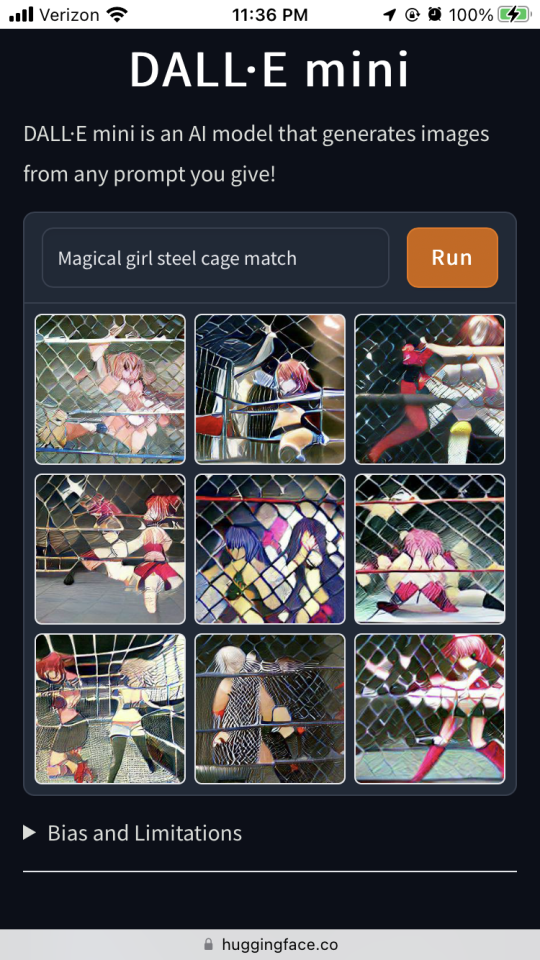The image size is (540, 960).
Task: Tap the location arrow status icon
Action: click(x=390, y=15)
